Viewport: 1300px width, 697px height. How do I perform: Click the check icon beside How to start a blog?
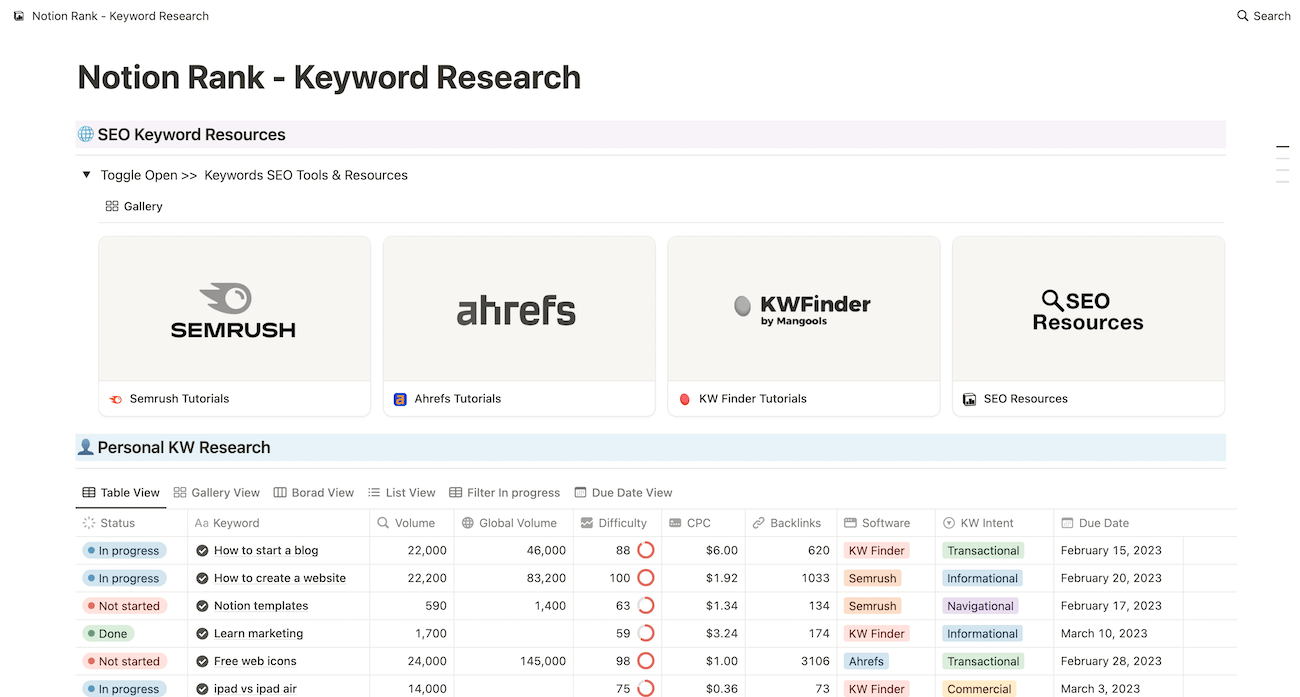tap(202, 551)
